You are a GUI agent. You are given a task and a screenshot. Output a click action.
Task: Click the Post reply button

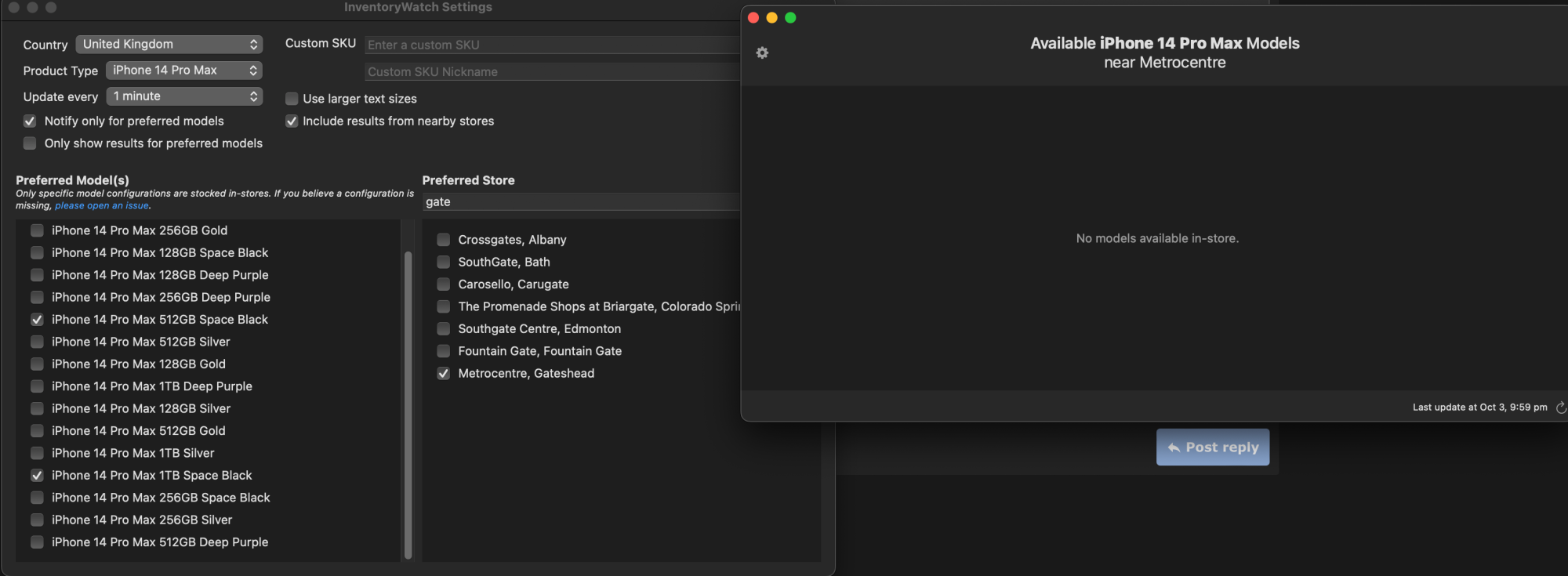coord(1212,447)
